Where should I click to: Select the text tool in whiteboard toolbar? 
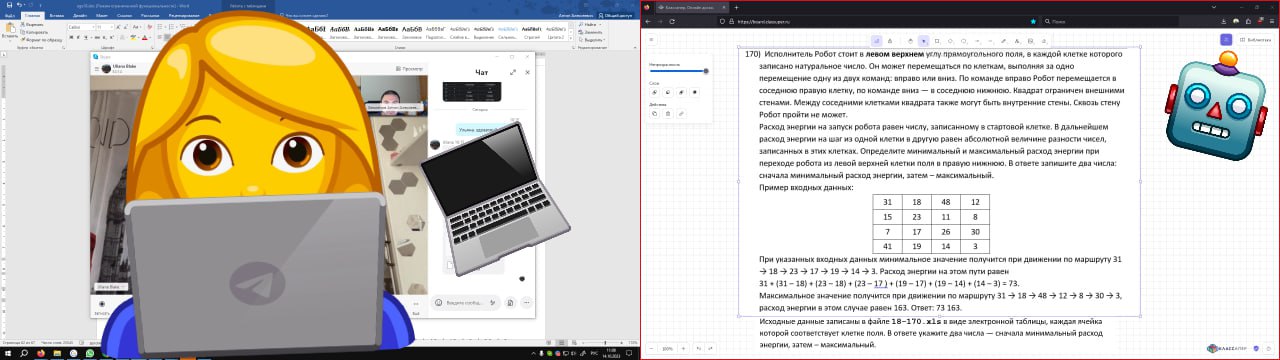(x=1017, y=40)
